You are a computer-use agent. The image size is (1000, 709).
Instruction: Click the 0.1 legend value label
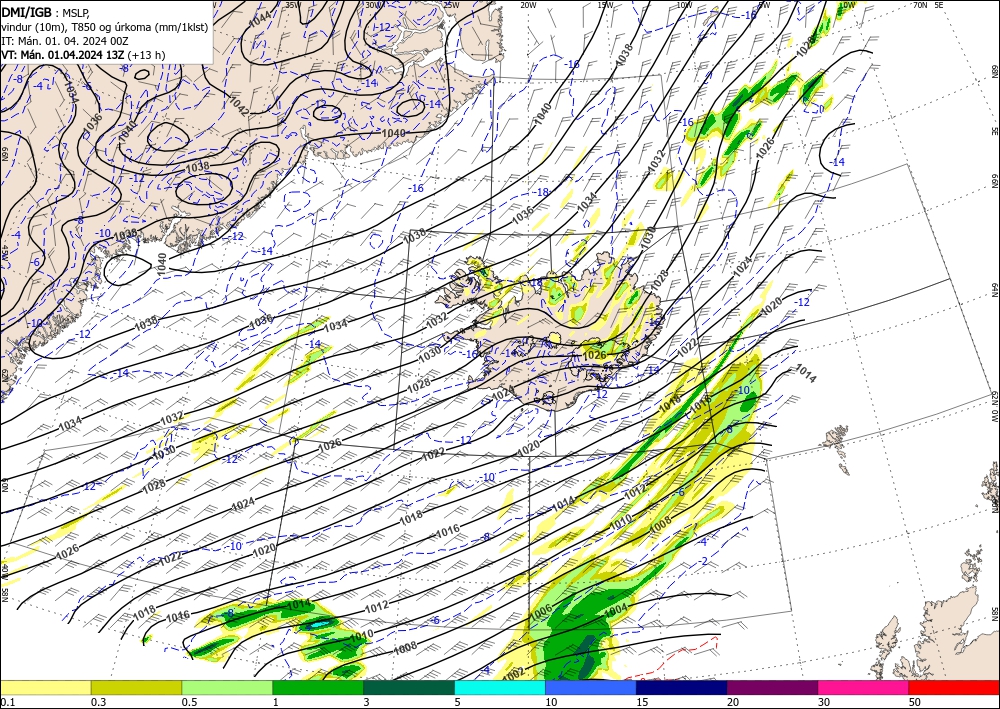coord(6,702)
